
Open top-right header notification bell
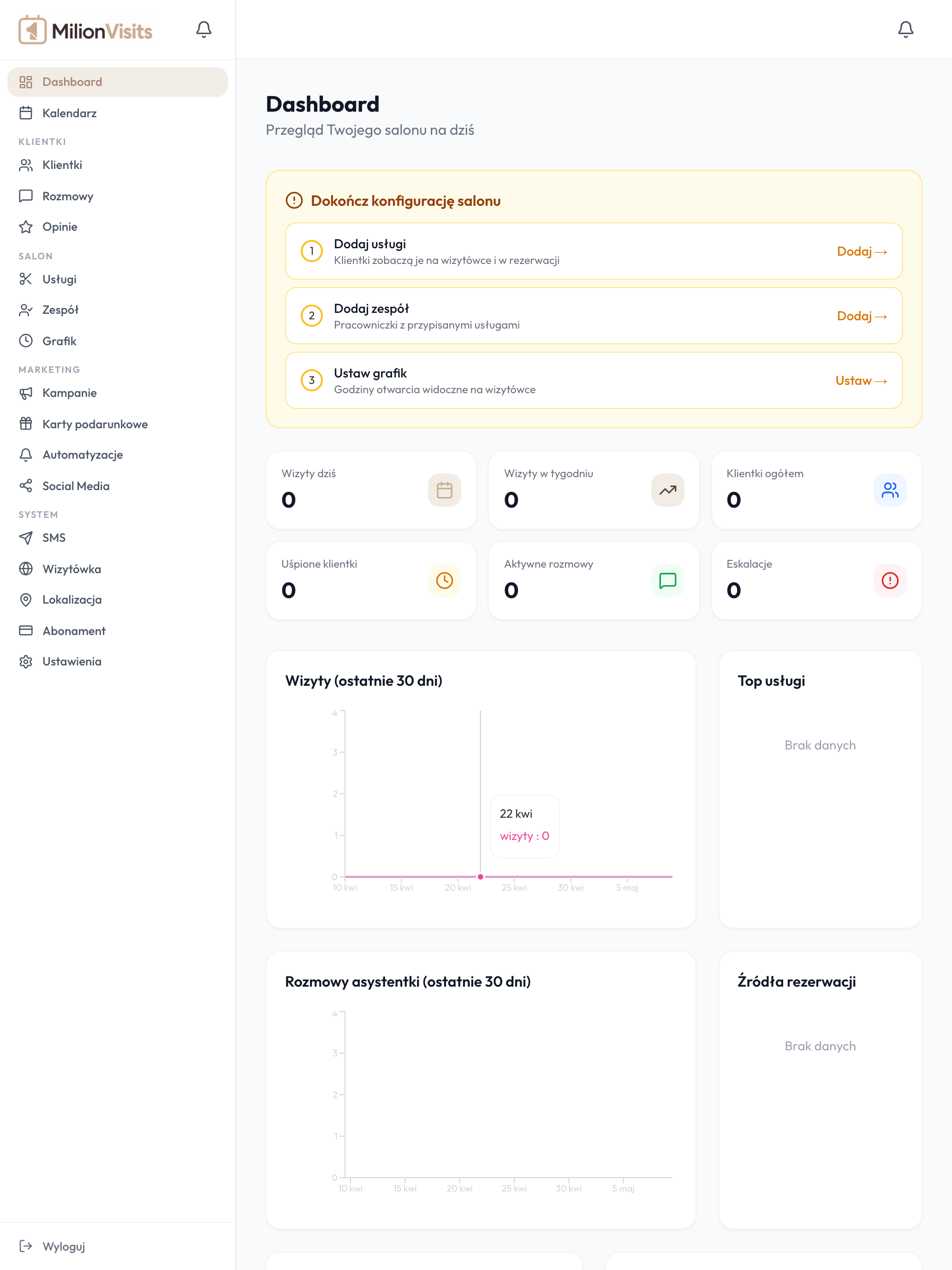click(x=905, y=29)
